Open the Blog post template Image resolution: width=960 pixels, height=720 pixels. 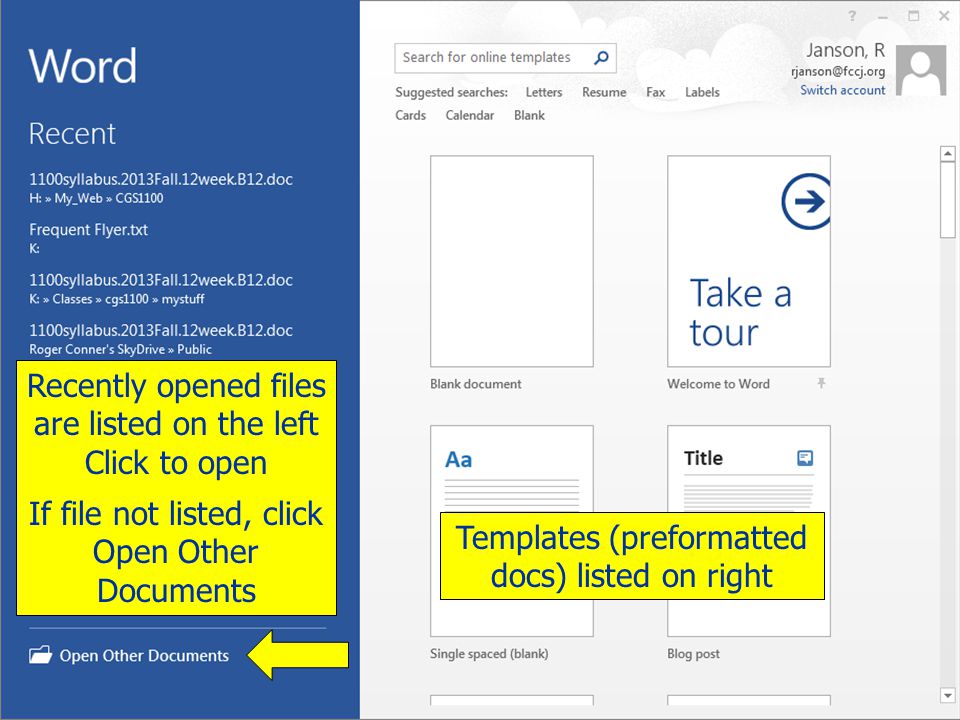click(749, 531)
